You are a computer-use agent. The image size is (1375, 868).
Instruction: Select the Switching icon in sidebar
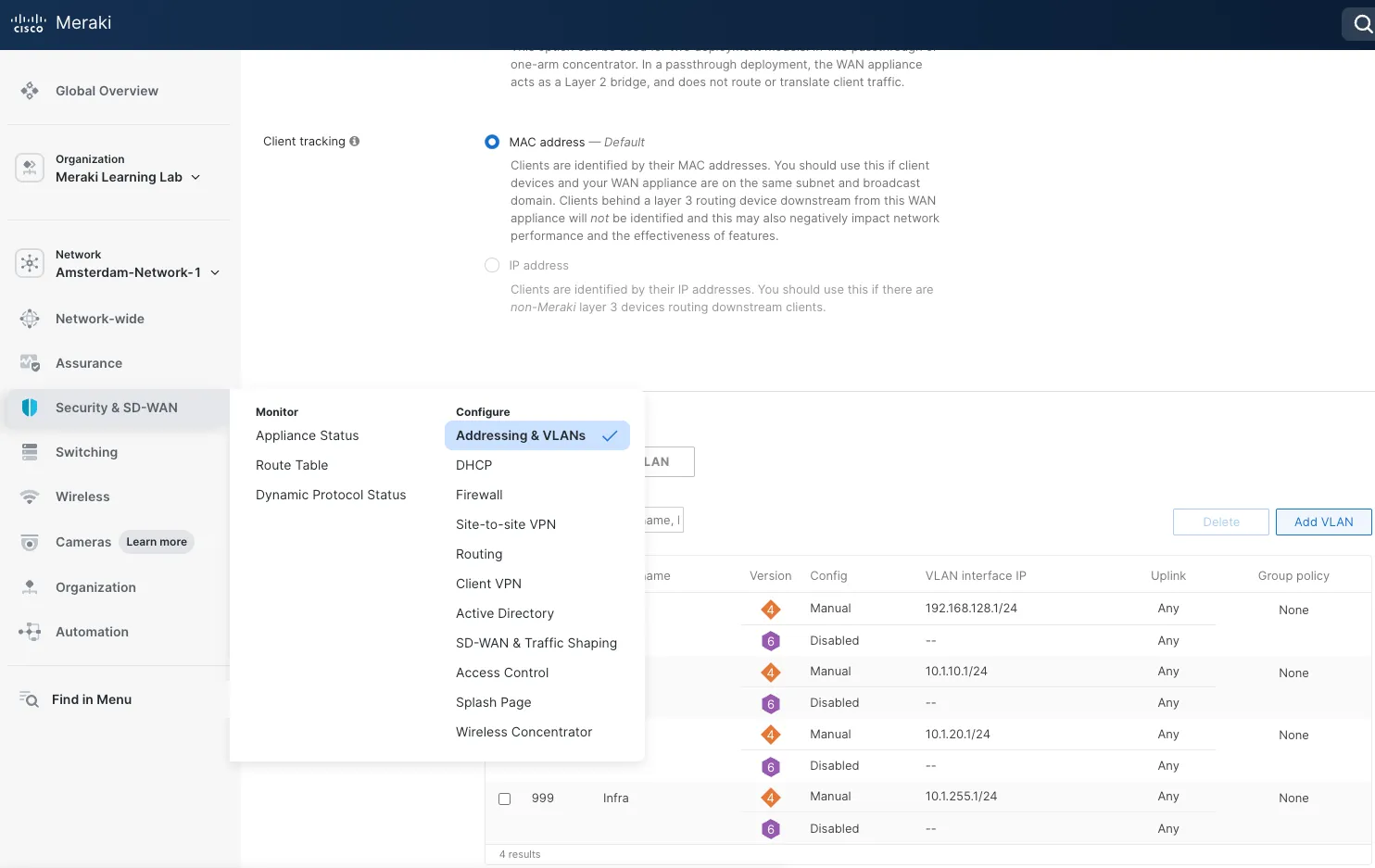coord(30,452)
